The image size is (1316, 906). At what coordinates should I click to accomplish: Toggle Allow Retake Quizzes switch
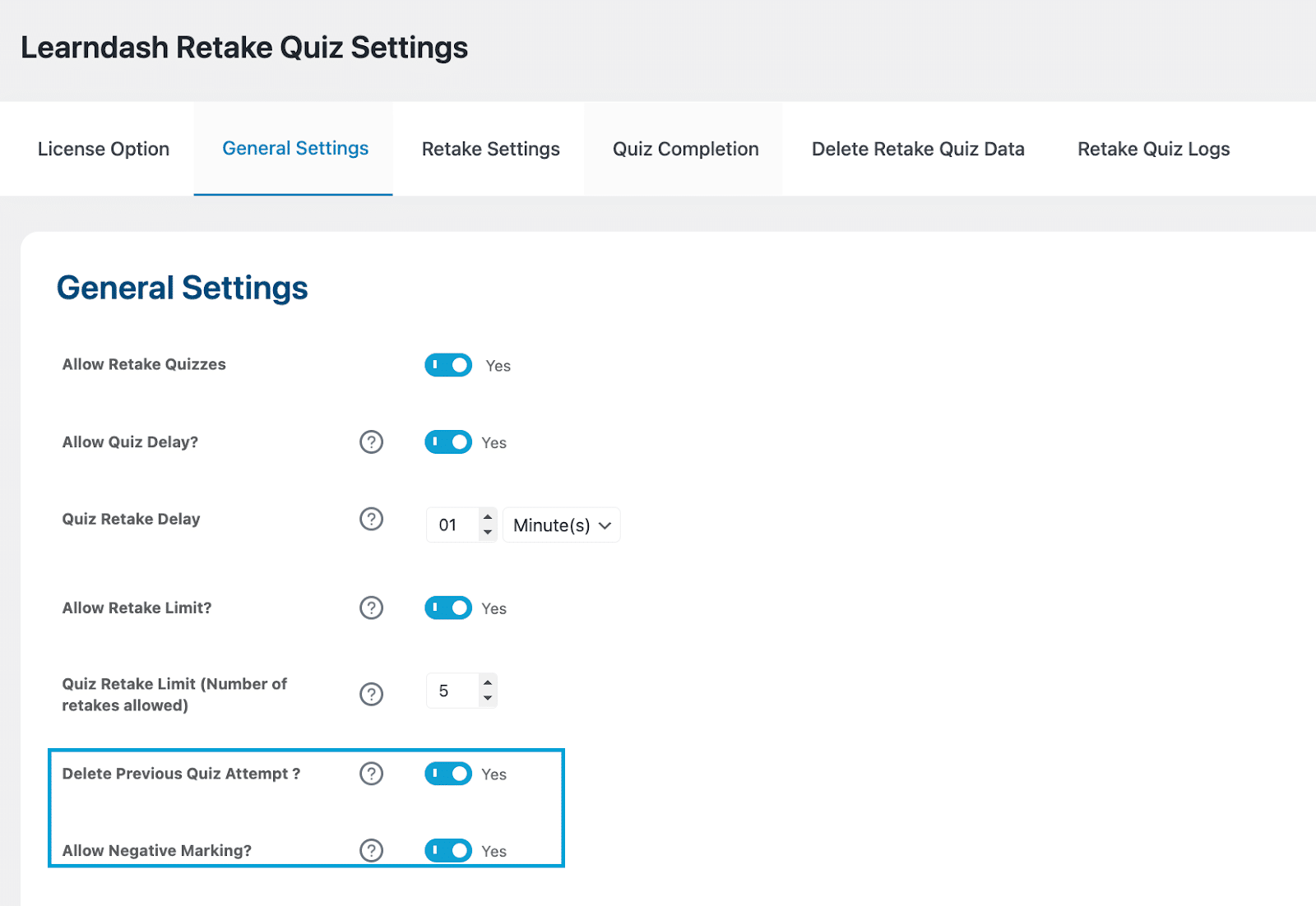coord(448,365)
